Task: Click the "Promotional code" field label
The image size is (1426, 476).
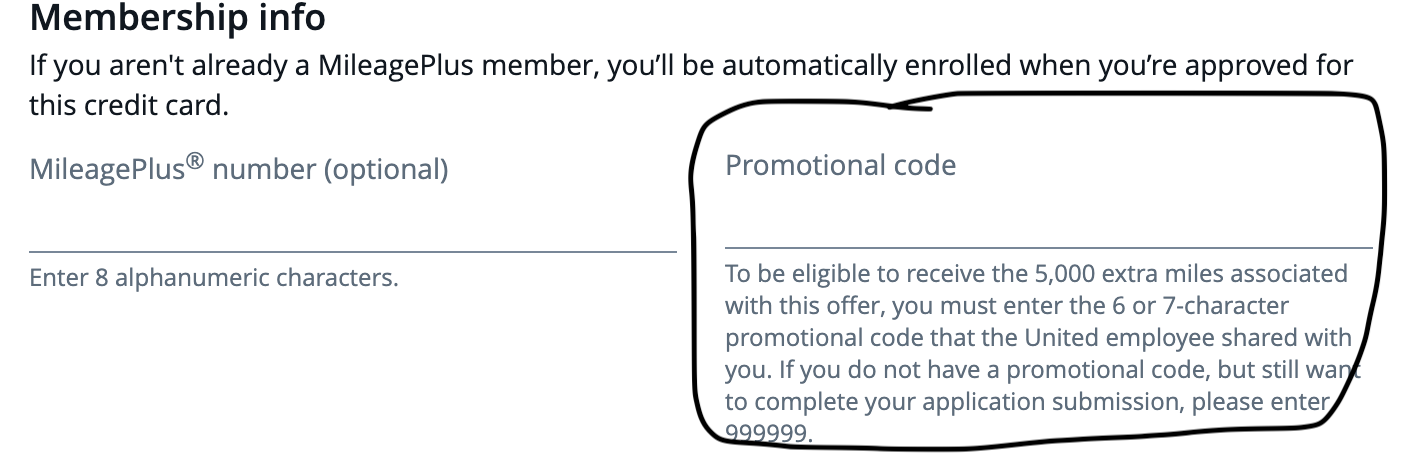Action: pyautogui.click(x=840, y=165)
